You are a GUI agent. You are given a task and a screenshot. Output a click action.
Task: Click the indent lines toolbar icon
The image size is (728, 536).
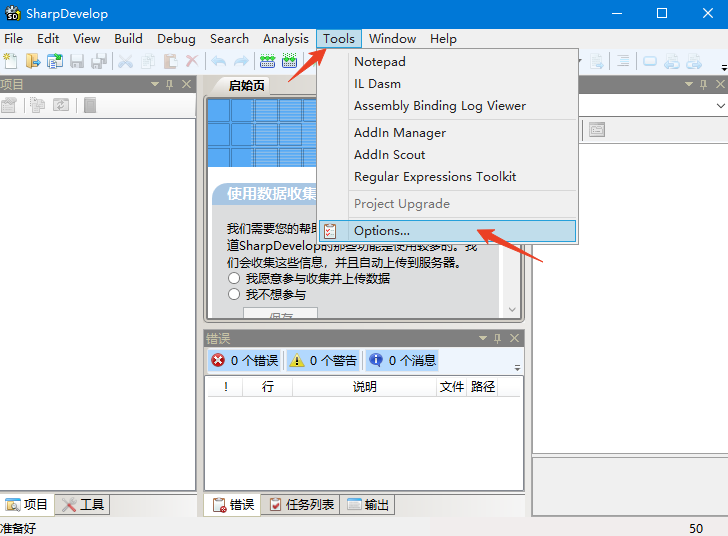[x=623, y=61]
